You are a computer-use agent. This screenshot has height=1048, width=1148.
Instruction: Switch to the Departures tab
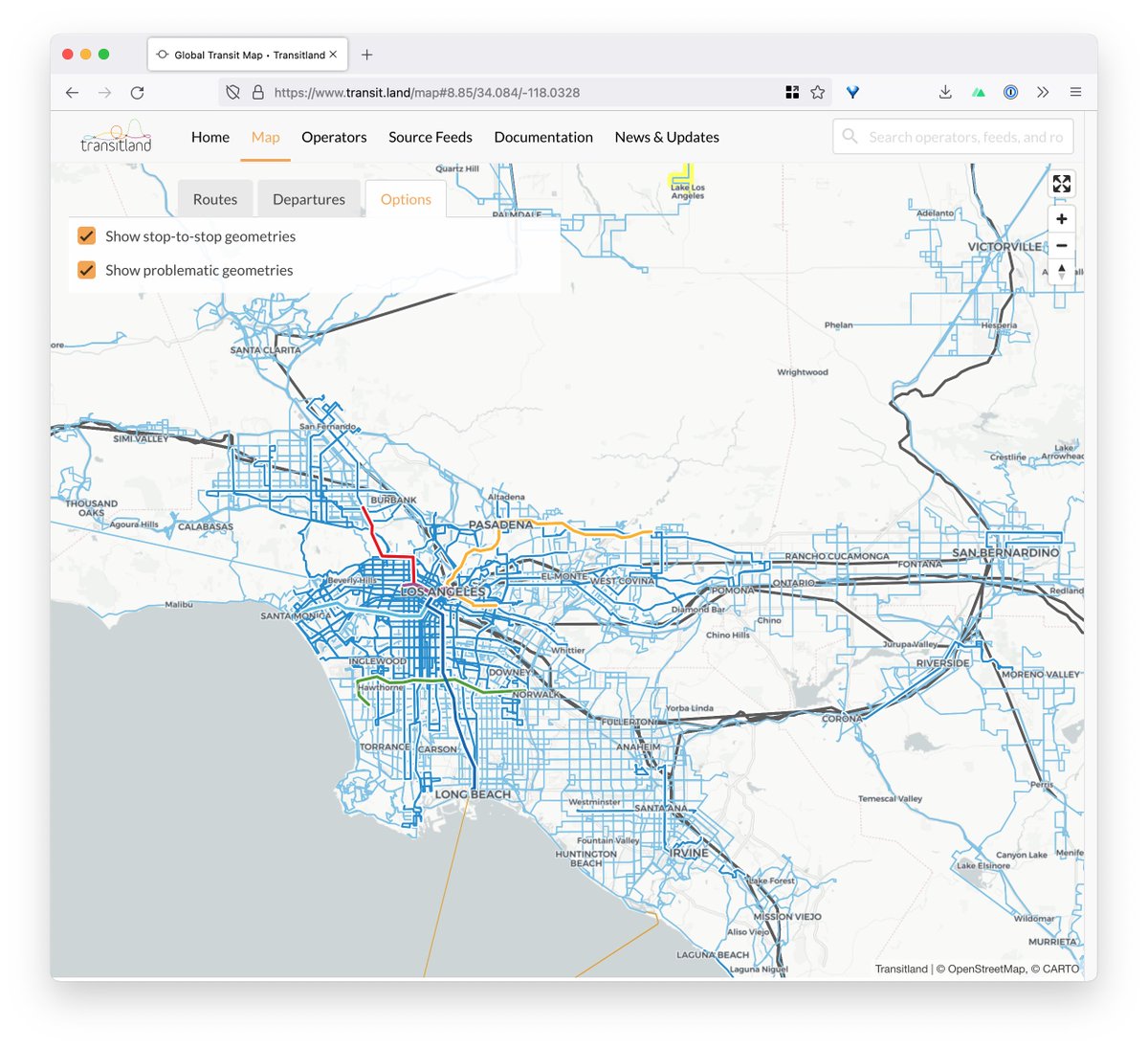[x=309, y=199]
